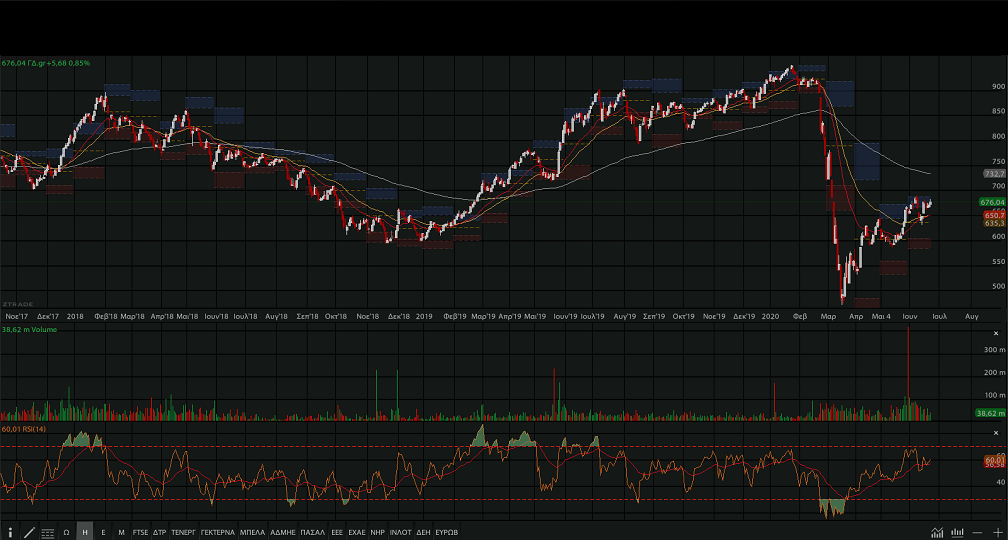1008x540 pixels.
Task: Click the bar chart type icon
Action: click(x=957, y=532)
